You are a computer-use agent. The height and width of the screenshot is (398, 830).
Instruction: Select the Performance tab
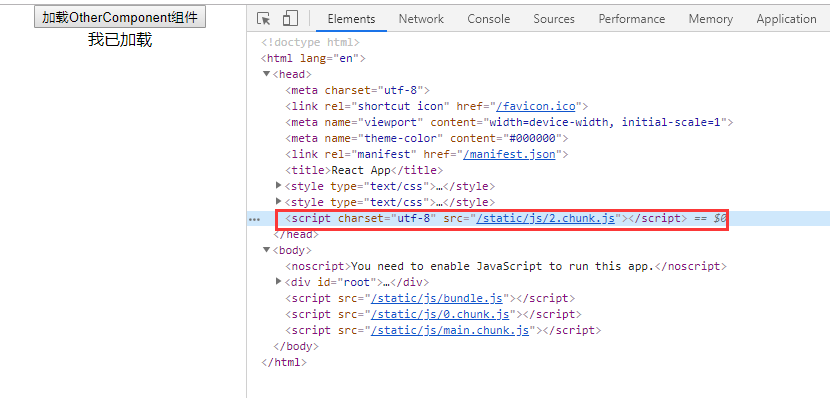pyautogui.click(x=631, y=19)
